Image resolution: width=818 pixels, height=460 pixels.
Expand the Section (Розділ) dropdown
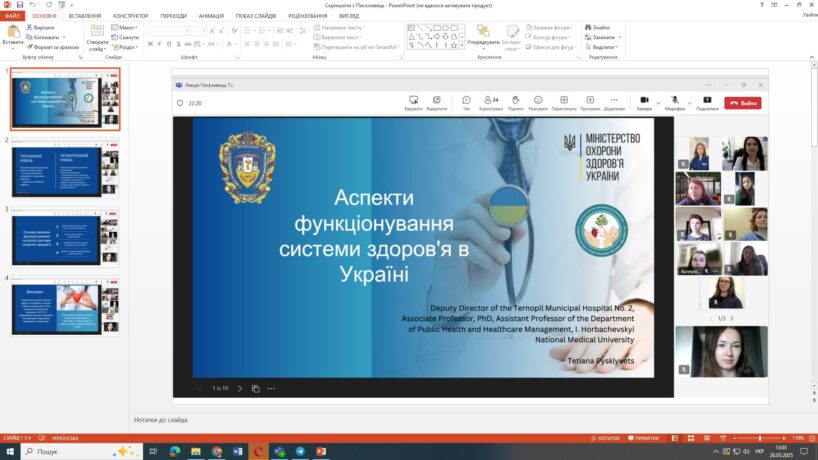pos(126,47)
